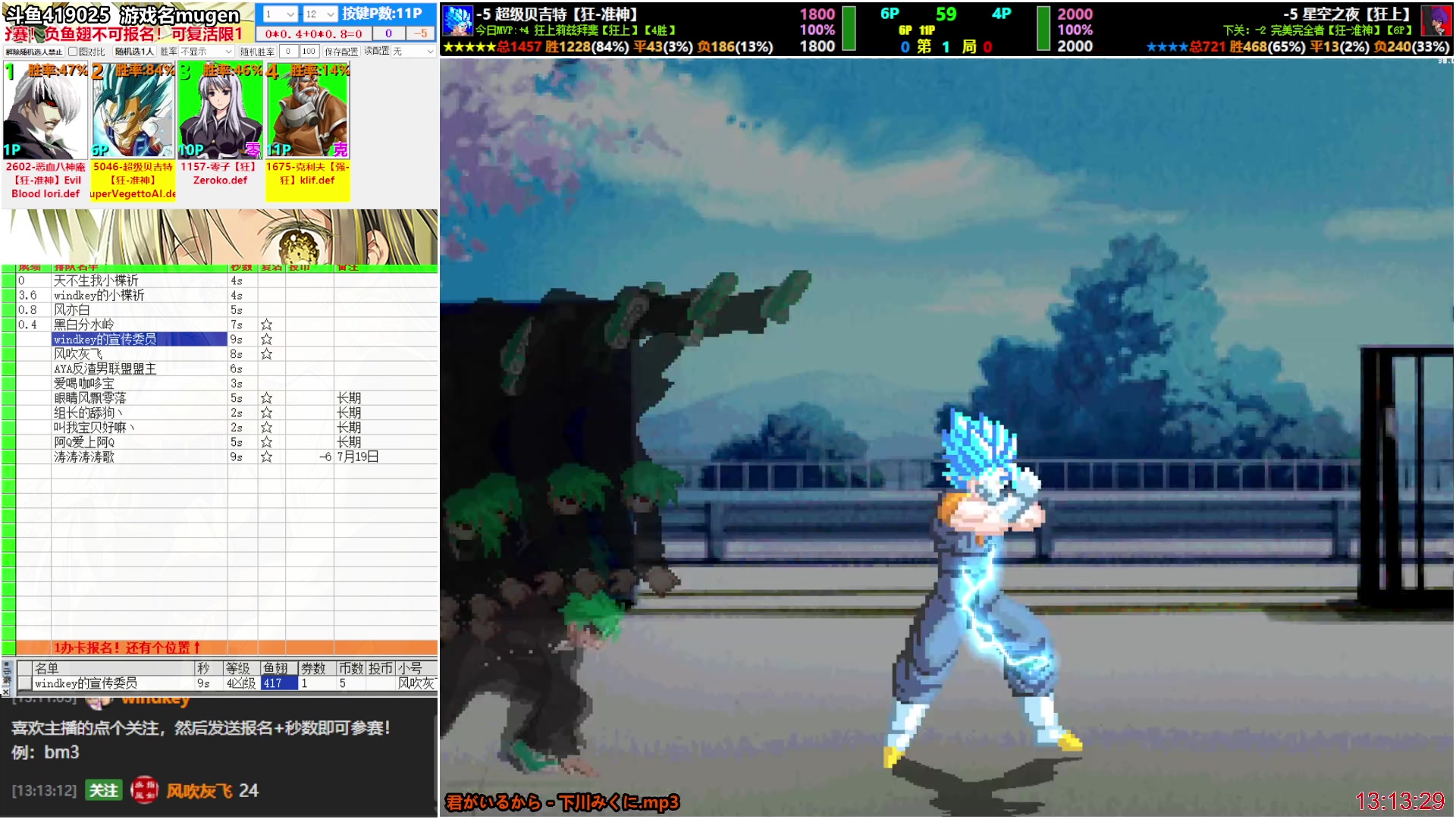
Task: Click the username 风吹灰飞 in chat
Action: [199, 791]
